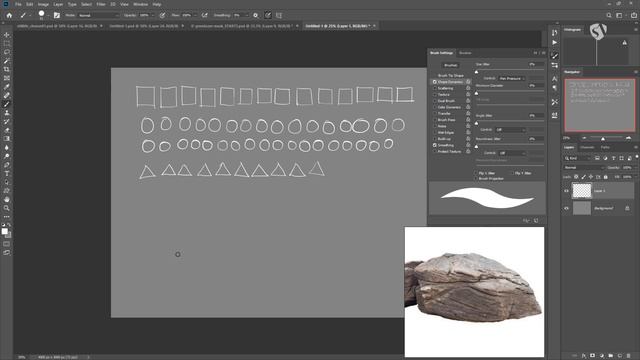Select the Gradient tool
The width and height of the screenshot is (640, 360).
pos(7,139)
